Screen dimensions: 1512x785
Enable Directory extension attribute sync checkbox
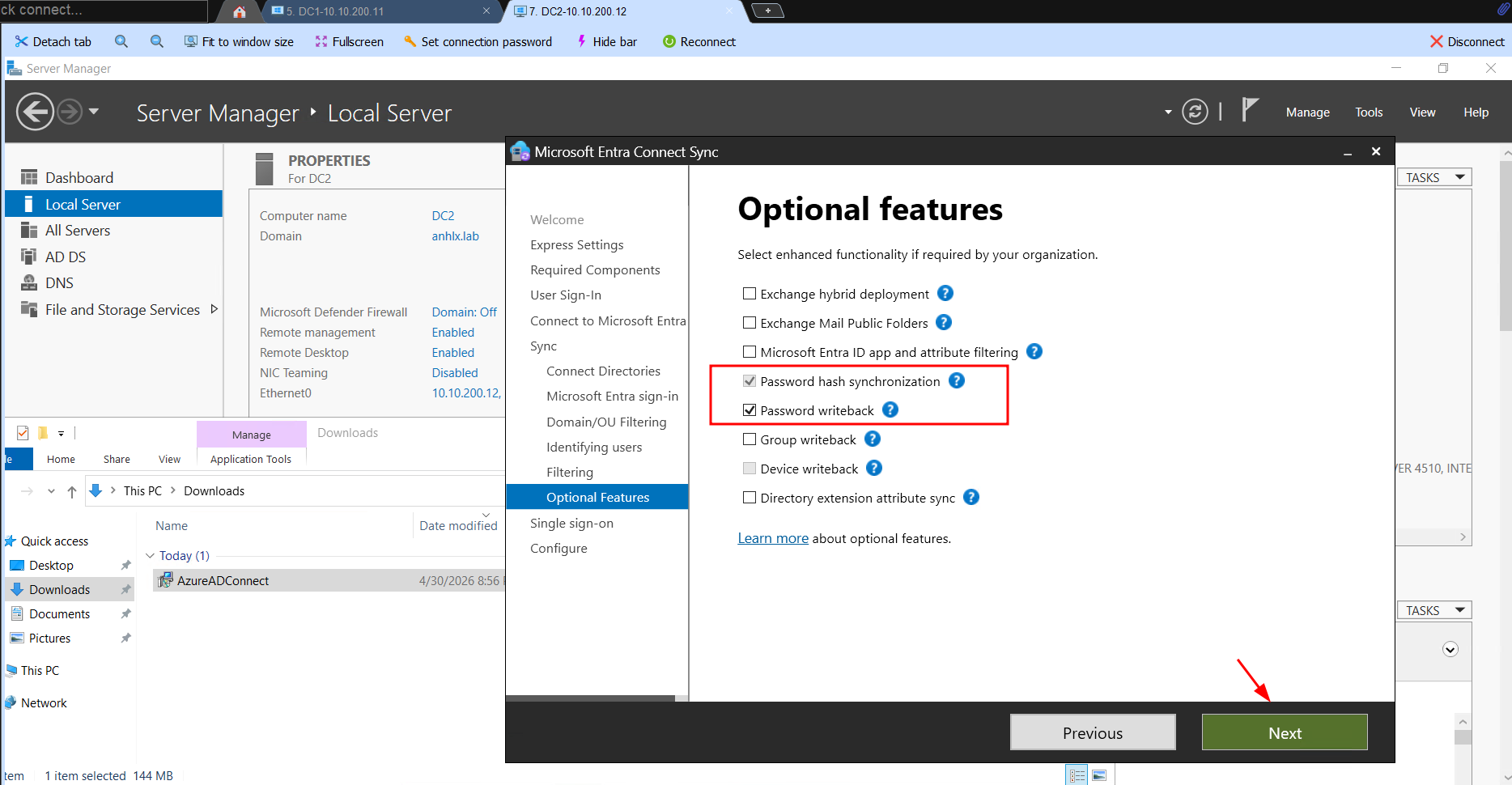[750, 498]
